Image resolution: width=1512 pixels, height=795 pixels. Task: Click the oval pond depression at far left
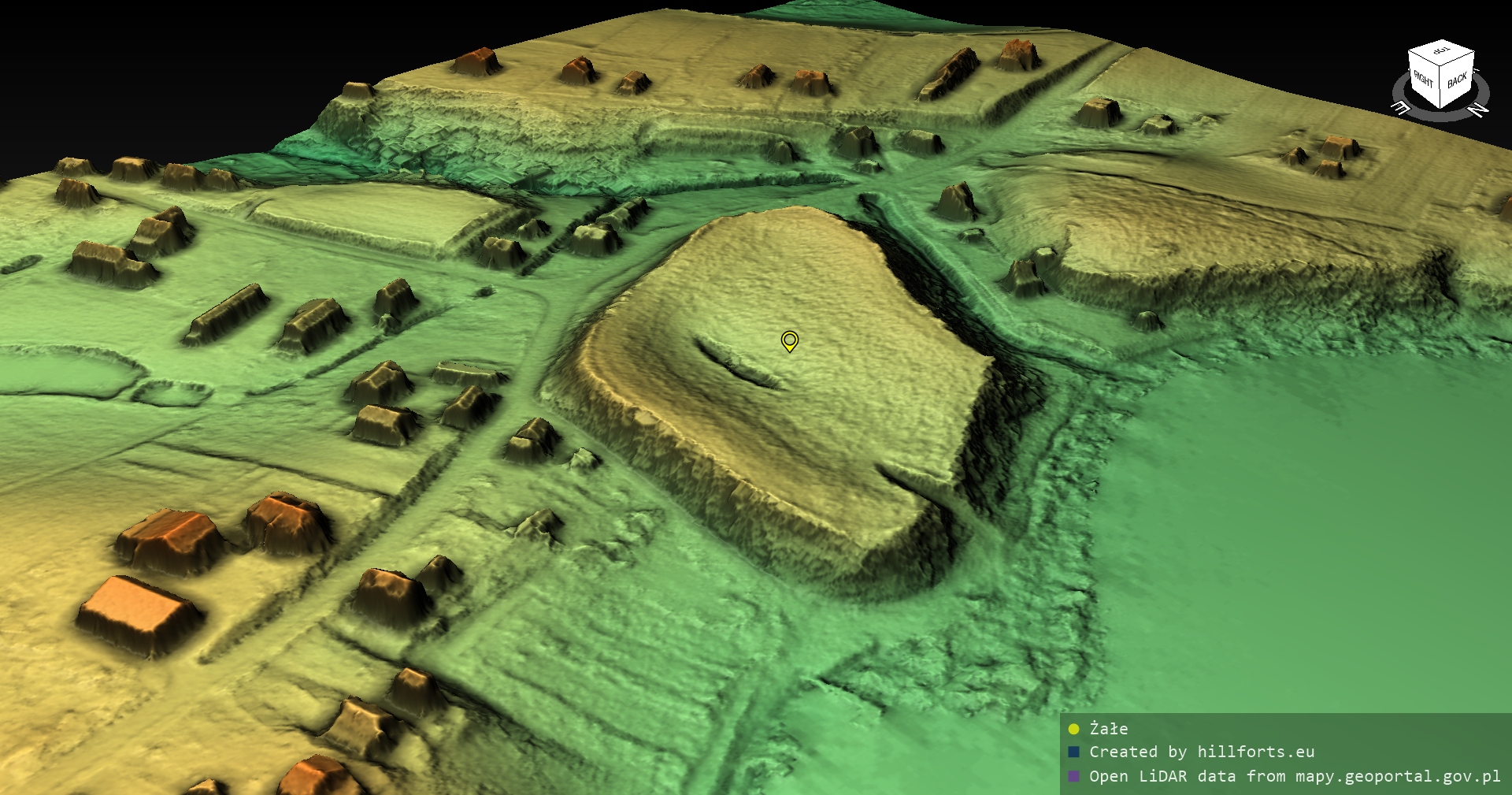[x=63, y=370]
